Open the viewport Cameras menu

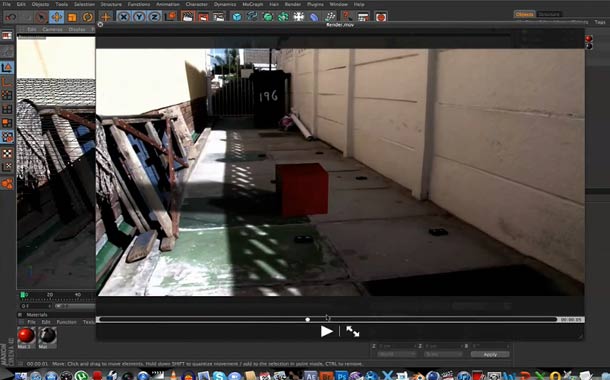(52, 29)
